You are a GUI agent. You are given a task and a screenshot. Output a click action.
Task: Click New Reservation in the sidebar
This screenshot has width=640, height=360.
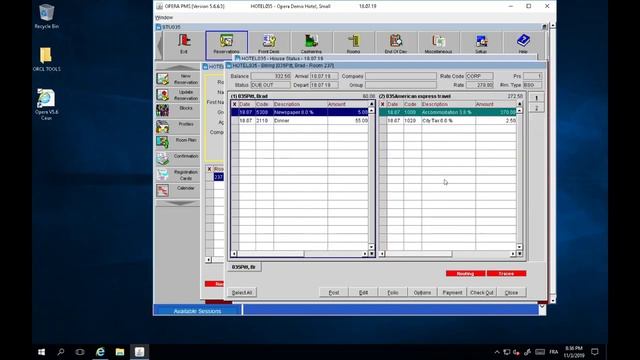[178, 79]
